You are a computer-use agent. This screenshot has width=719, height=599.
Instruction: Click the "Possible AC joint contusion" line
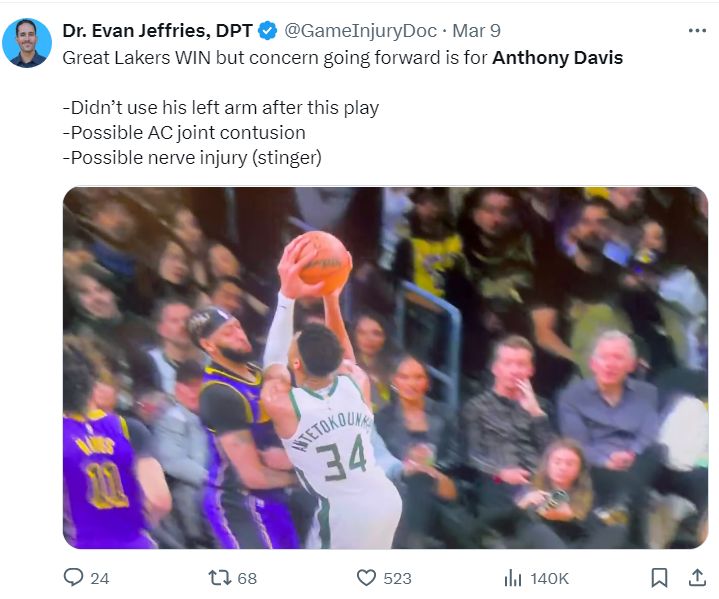click(x=184, y=132)
